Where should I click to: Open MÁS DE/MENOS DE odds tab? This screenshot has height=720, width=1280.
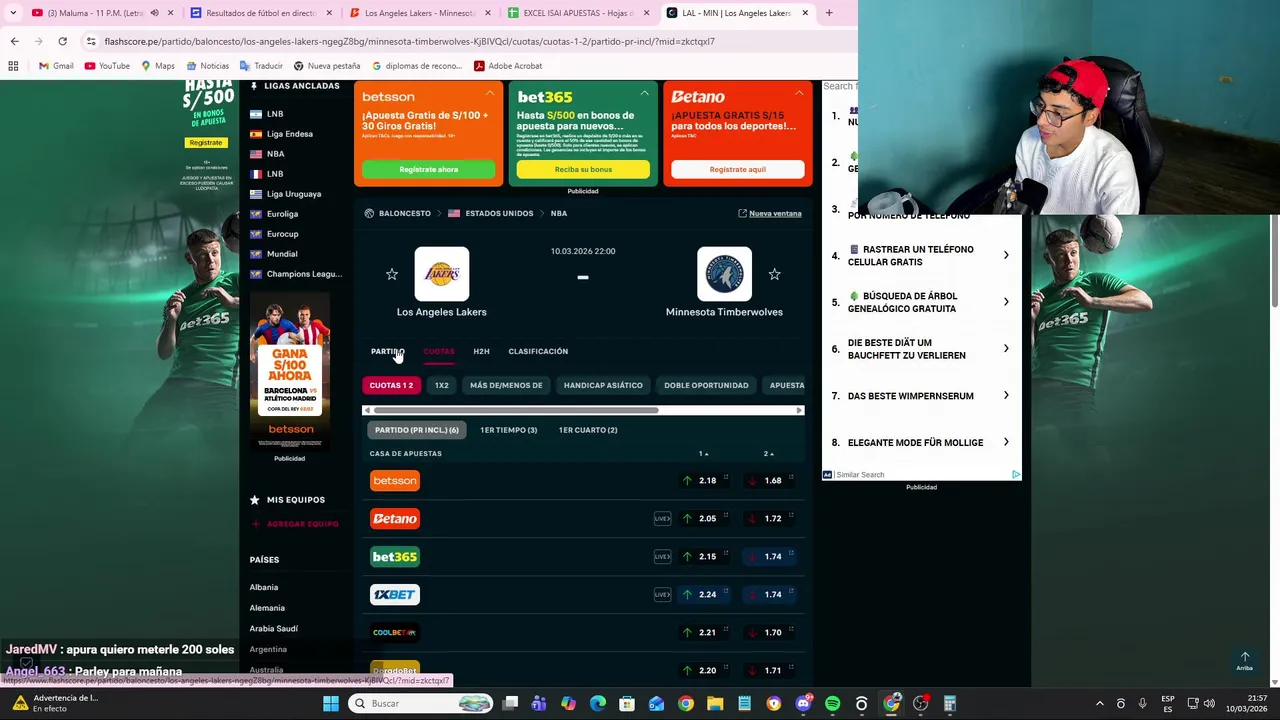pyautogui.click(x=506, y=385)
